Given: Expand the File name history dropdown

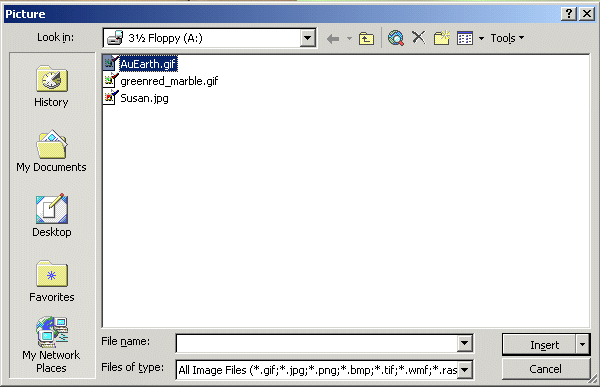Looking at the screenshot, I should [x=465, y=343].
